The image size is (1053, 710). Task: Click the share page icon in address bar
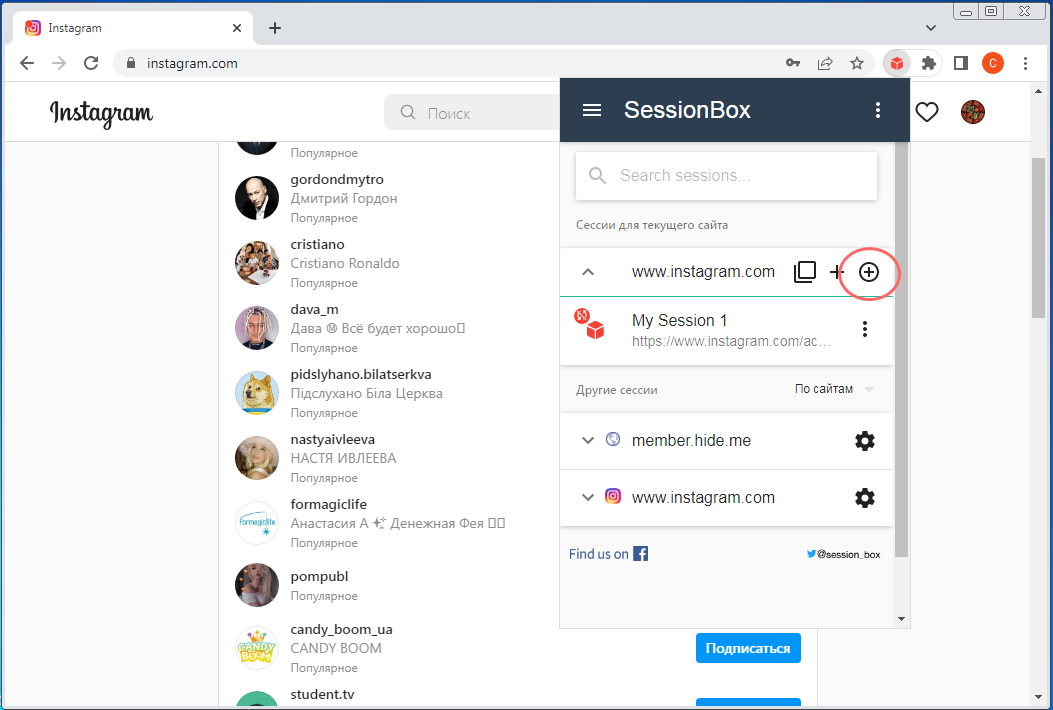[x=825, y=64]
